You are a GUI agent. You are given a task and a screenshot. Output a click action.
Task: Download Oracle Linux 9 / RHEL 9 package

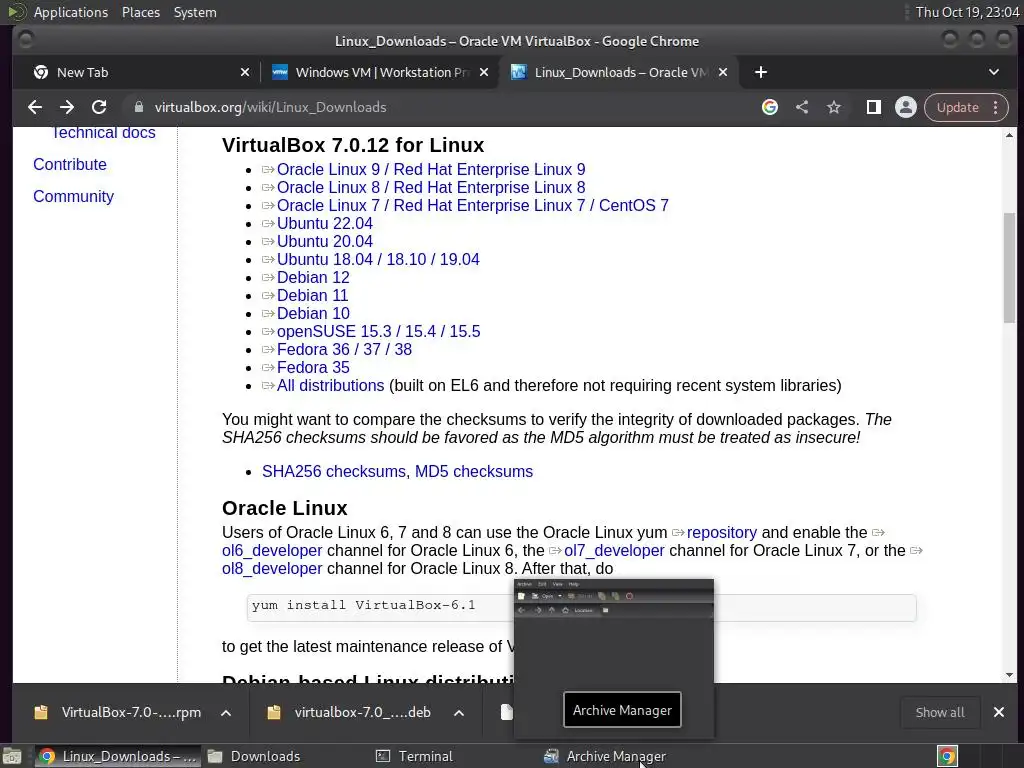[431, 170]
